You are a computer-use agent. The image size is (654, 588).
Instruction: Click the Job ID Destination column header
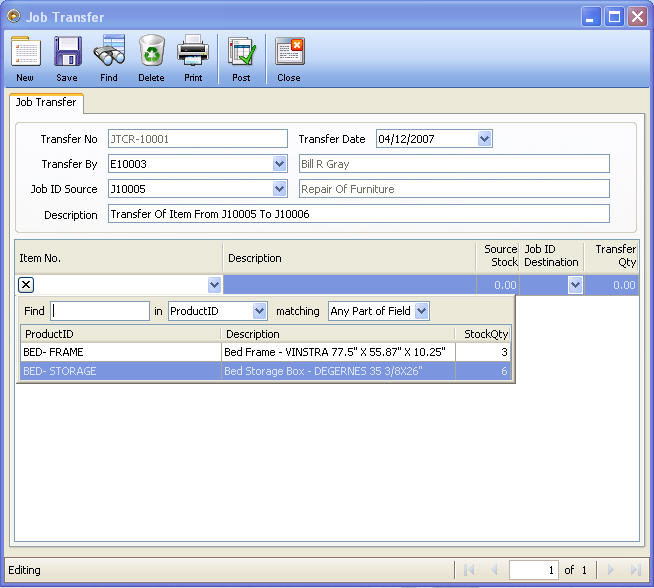(551, 256)
